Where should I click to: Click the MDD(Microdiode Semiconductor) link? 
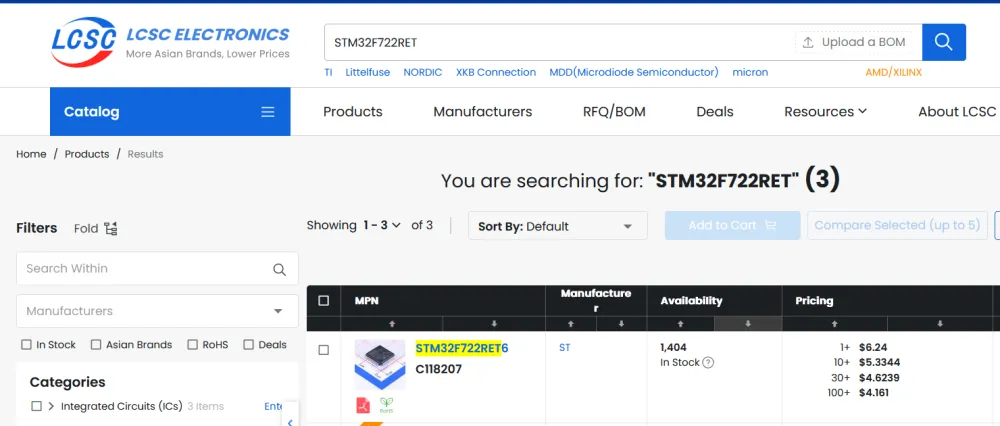634,72
